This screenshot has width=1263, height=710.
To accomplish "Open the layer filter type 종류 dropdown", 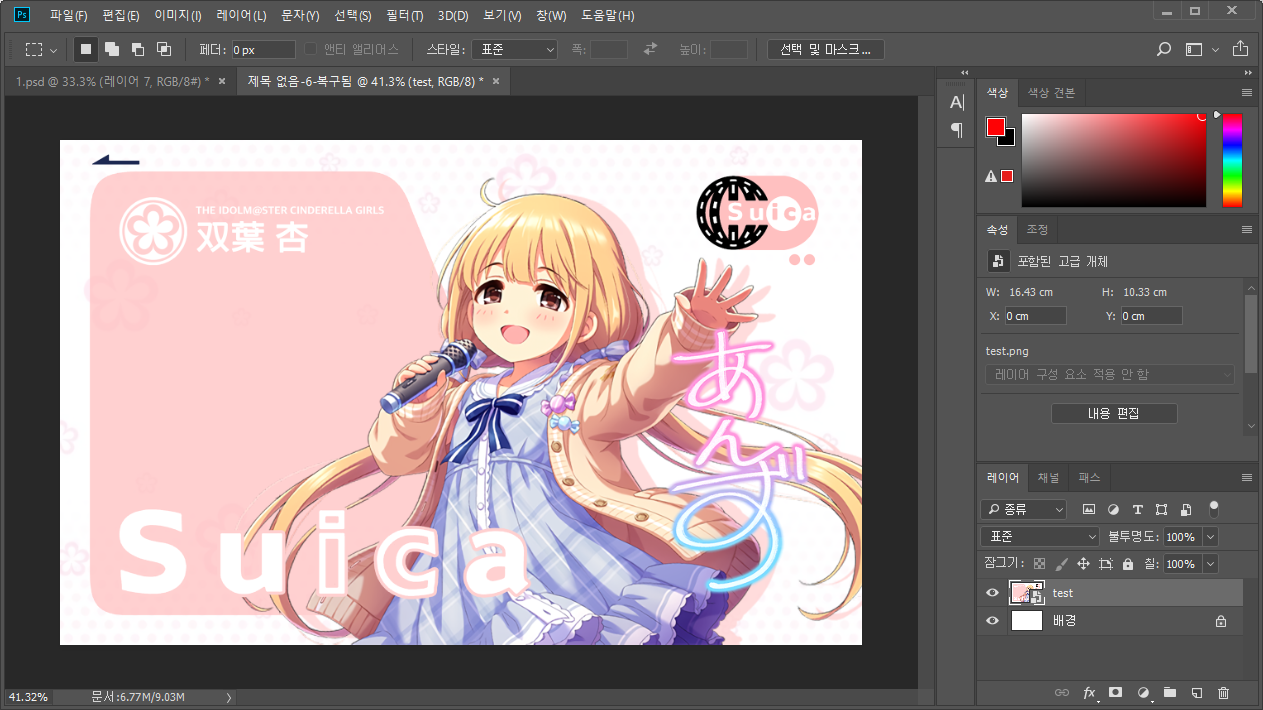I will 1023,509.
